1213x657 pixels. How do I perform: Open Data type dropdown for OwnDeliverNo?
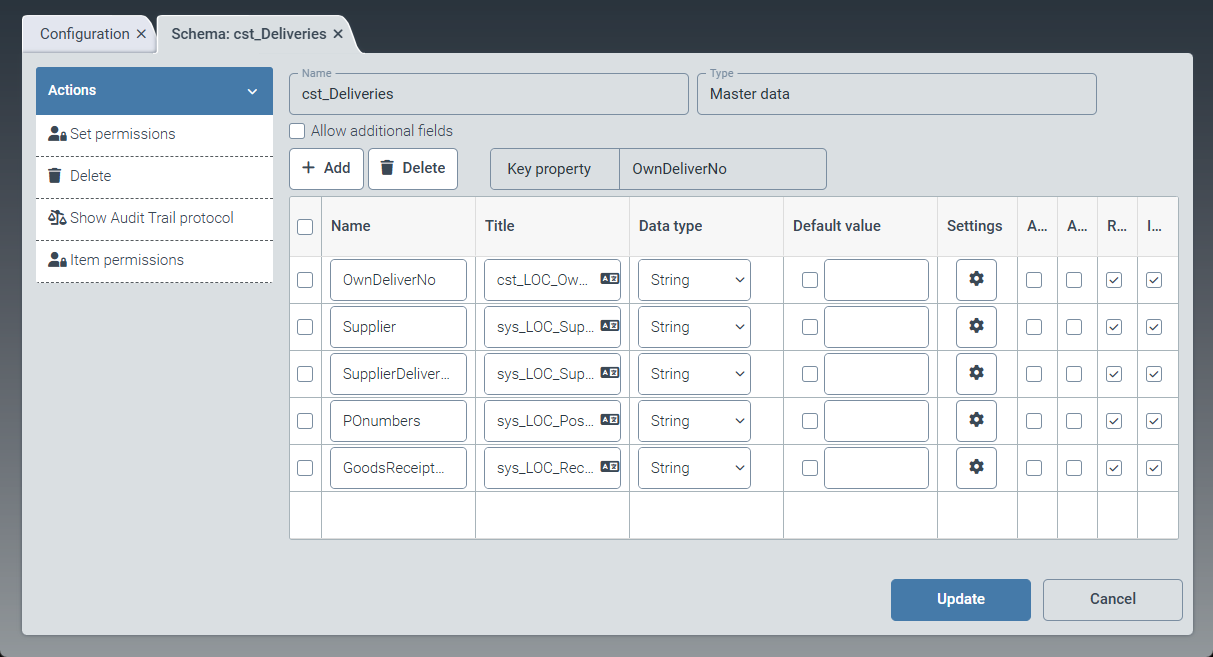click(x=694, y=280)
